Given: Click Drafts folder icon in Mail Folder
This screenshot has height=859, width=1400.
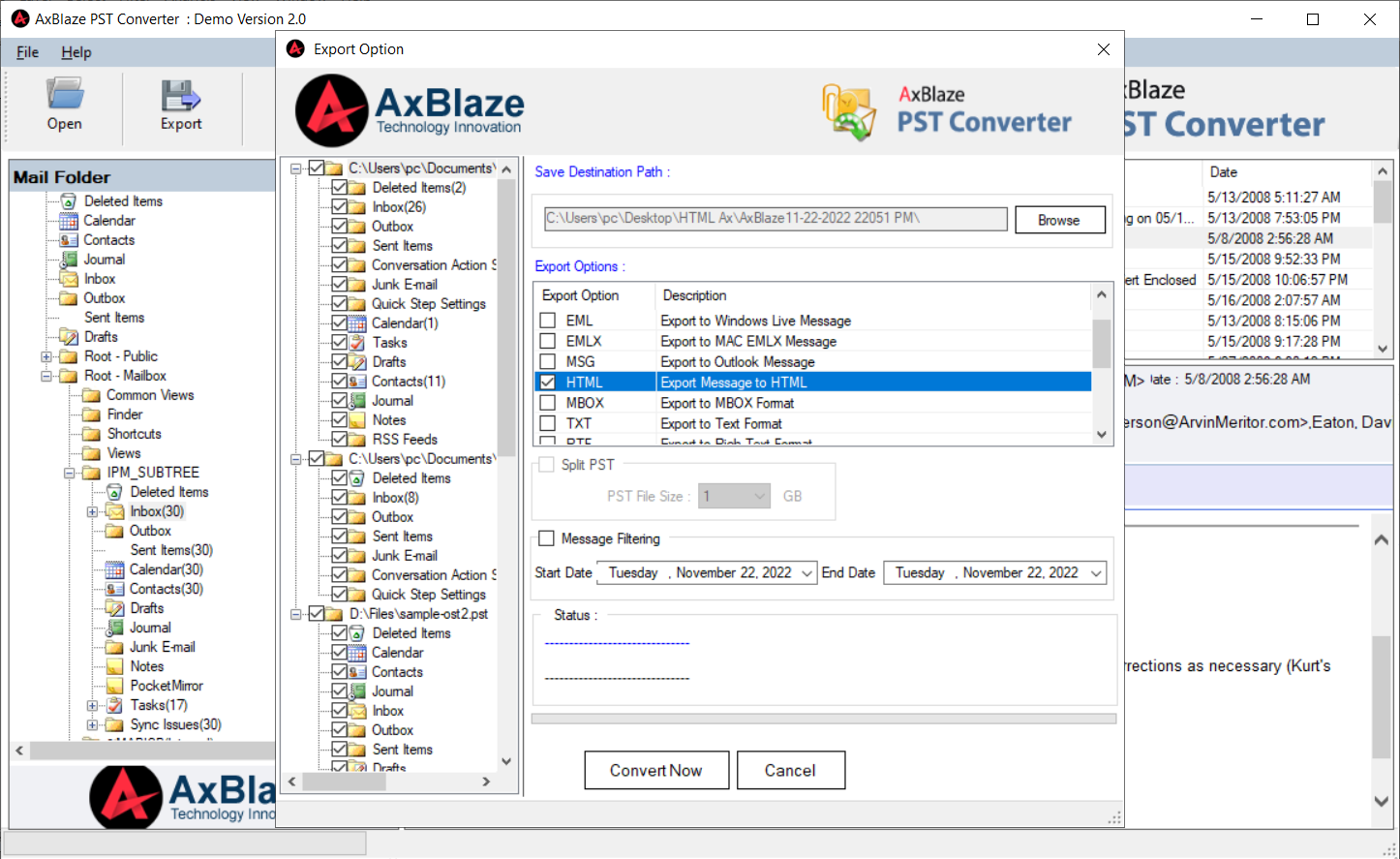Looking at the screenshot, I should pyautogui.click(x=69, y=337).
